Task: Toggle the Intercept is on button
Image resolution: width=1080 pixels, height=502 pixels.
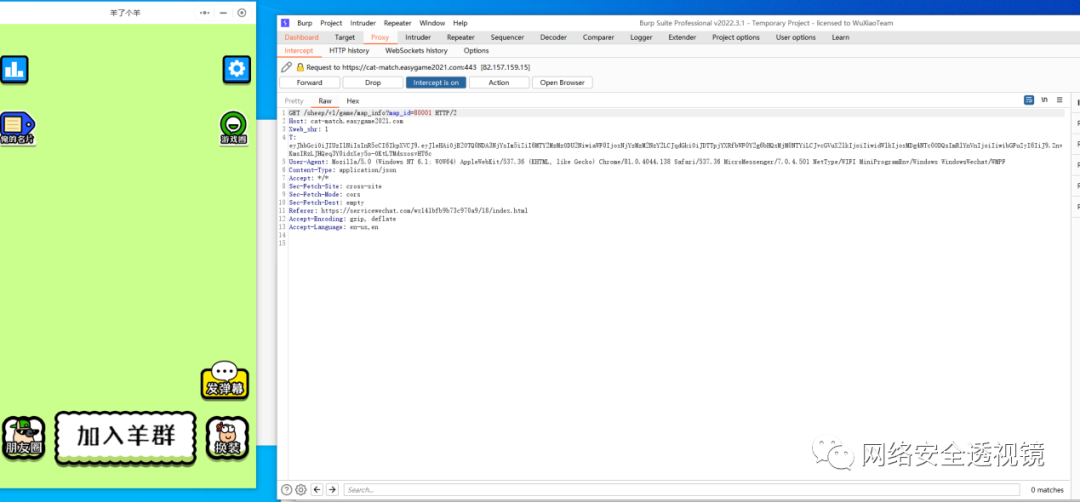Action: click(436, 83)
